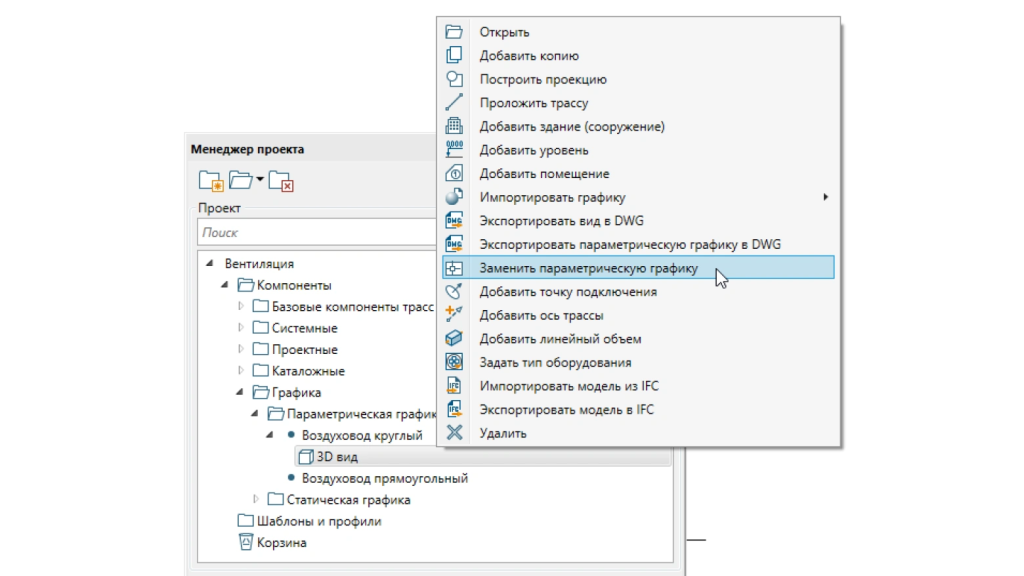Collapse the Вентиляция root node
Screen dimensions: 1024x576
point(210,264)
